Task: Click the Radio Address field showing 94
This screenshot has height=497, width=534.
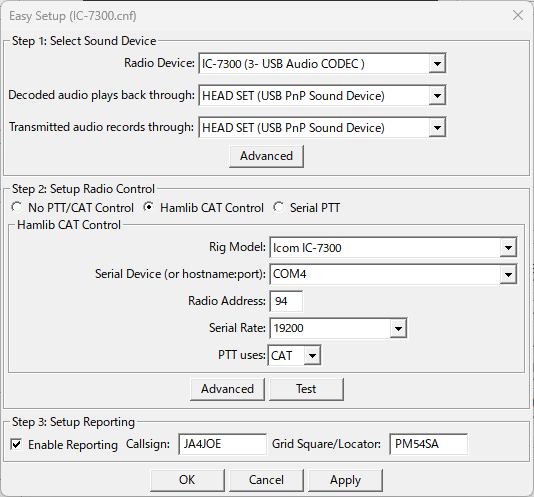Action: pyautogui.click(x=286, y=301)
